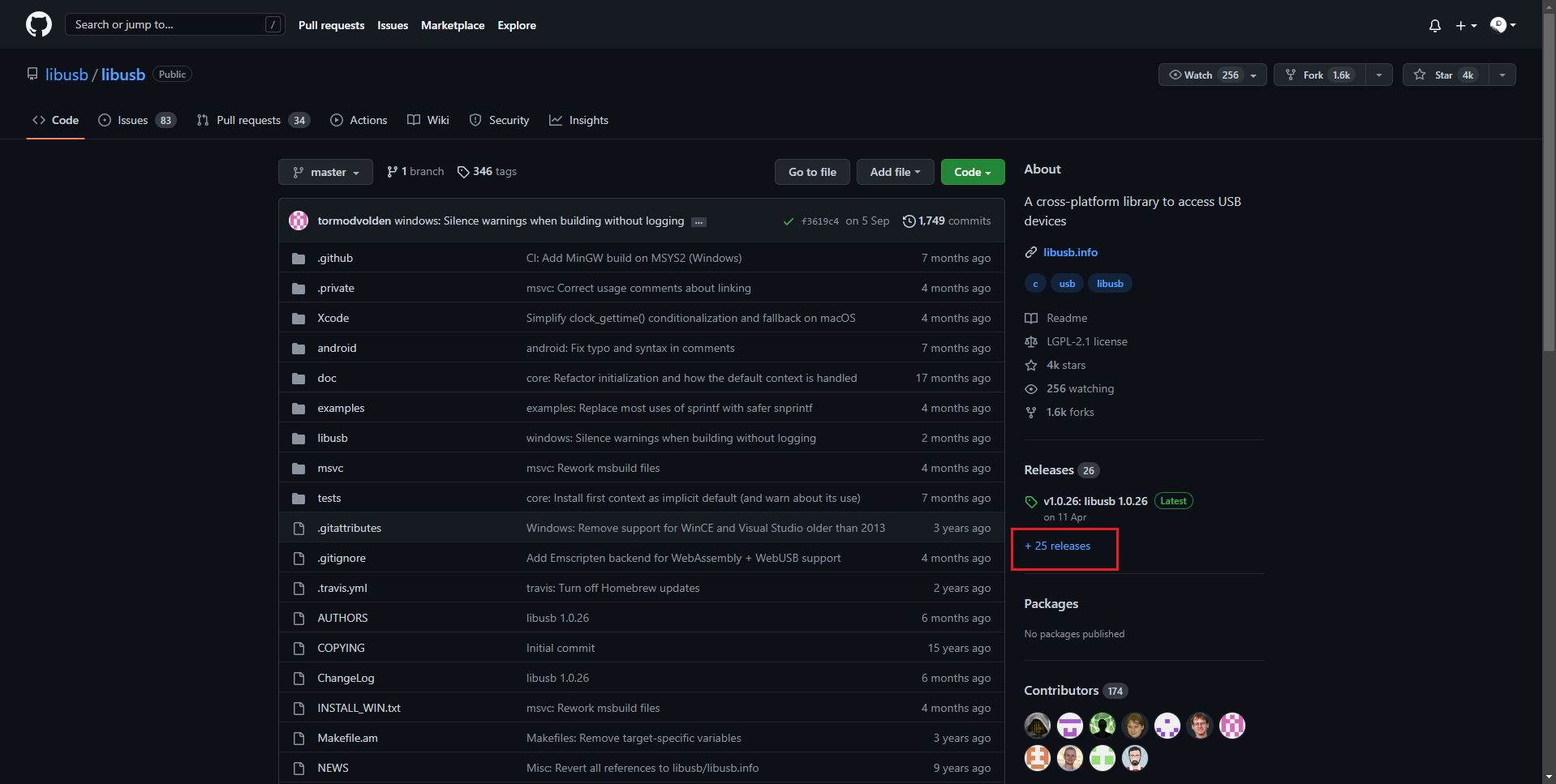Image resolution: width=1556 pixels, height=784 pixels.
Task: Open the libusb organization link
Action: point(67,75)
